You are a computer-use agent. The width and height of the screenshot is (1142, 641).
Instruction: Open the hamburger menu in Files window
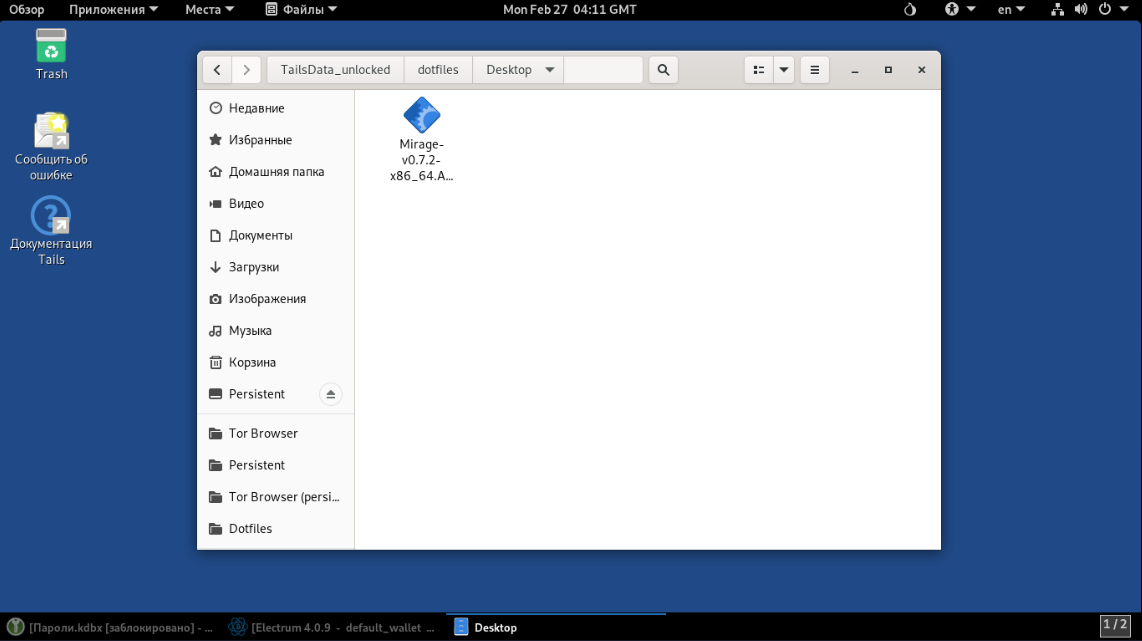coord(815,70)
